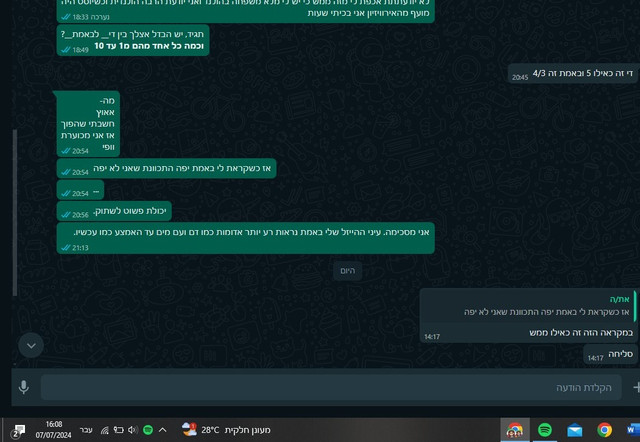The width and height of the screenshot is (640, 442).
Task: Select green message 'אז כשקראת לי באמת יפה'
Action: point(166,169)
